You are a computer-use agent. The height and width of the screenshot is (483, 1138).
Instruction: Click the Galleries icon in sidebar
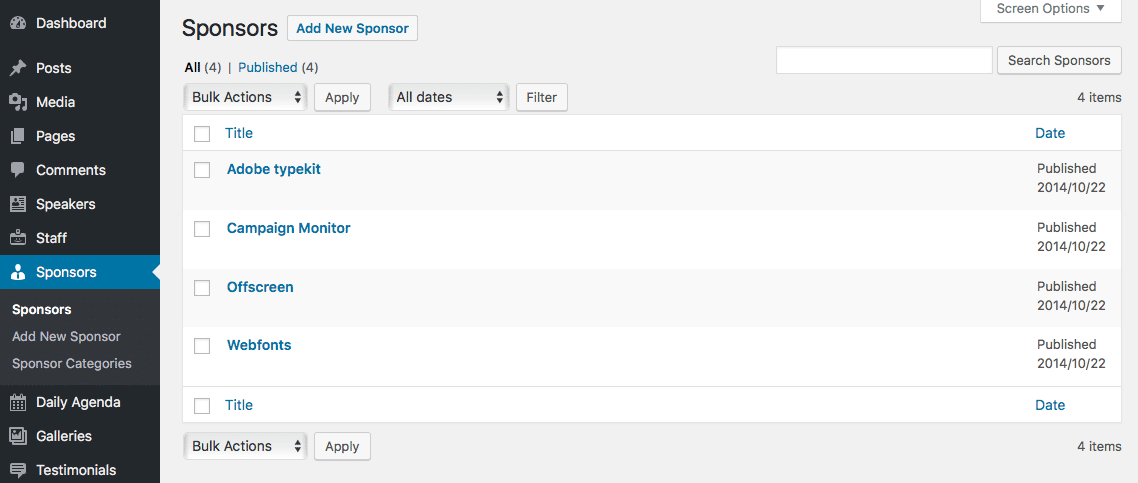coord(18,436)
